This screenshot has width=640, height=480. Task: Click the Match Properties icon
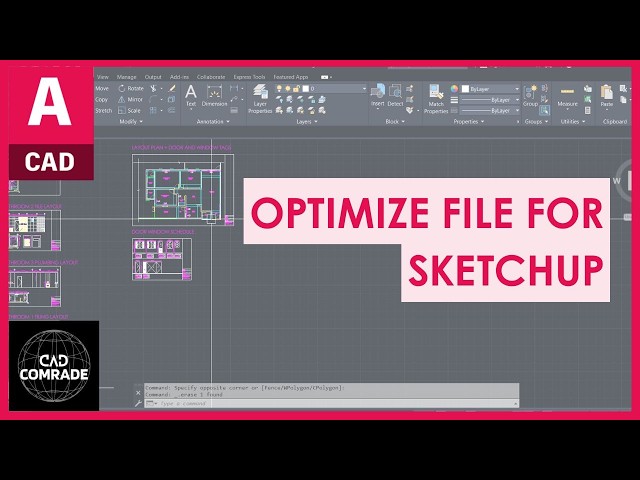point(436,99)
